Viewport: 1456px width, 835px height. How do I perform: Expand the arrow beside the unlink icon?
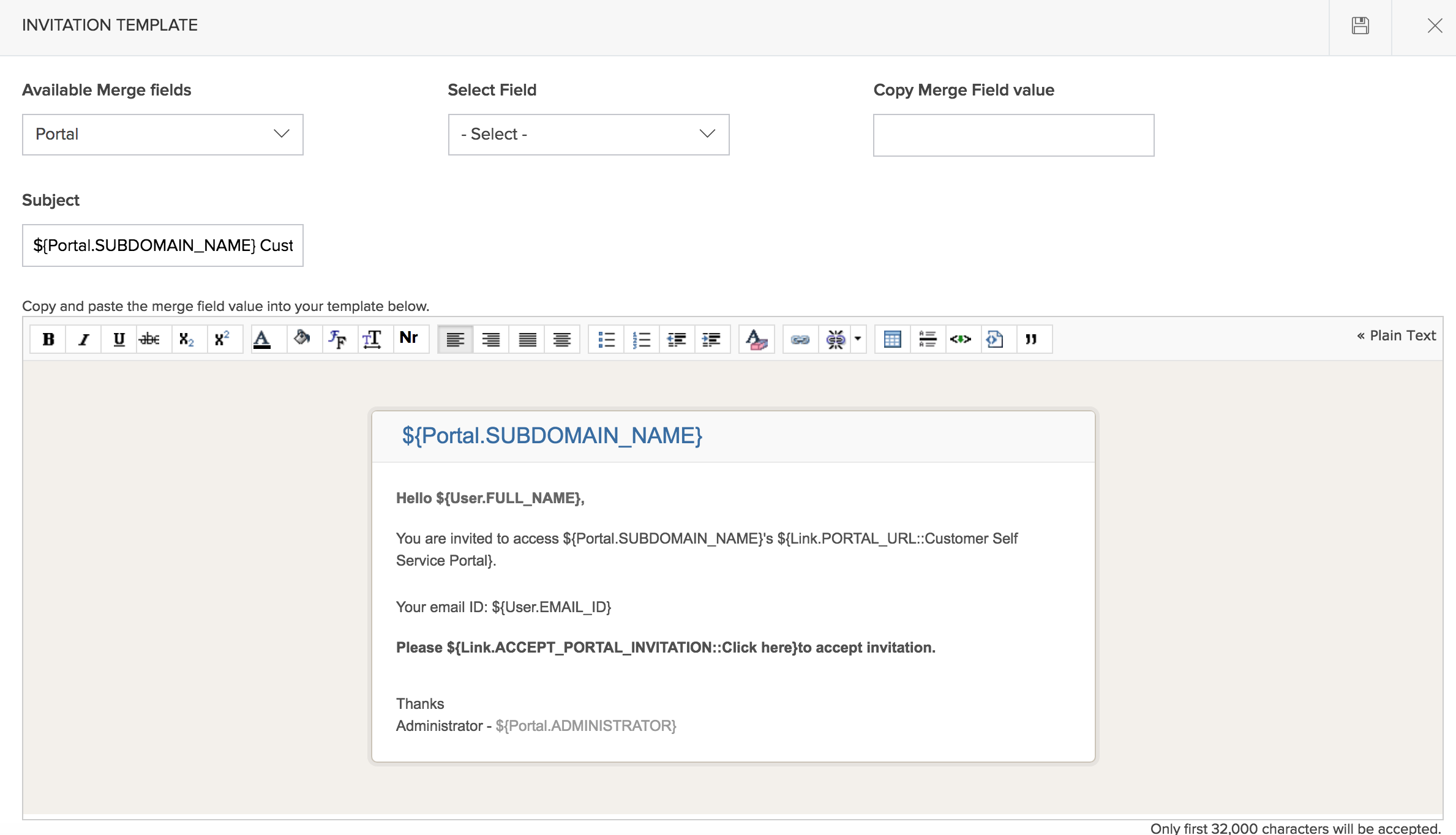click(858, 339)
